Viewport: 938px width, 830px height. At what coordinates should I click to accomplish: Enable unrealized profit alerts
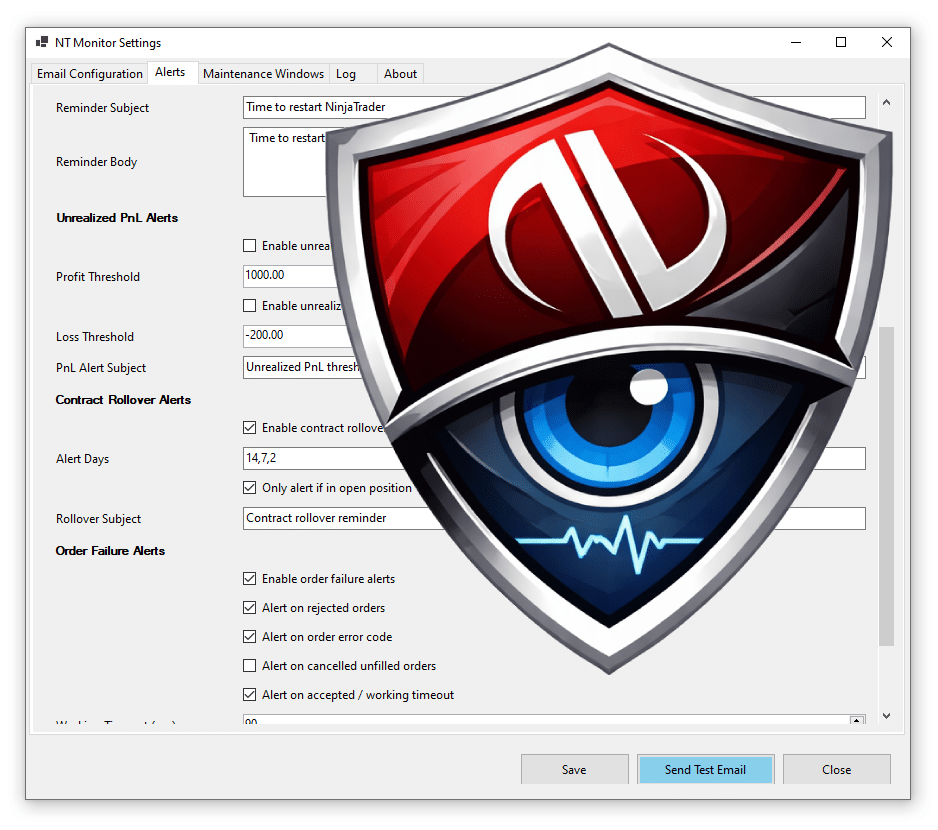pyautogui.click(x=249, y=245)
